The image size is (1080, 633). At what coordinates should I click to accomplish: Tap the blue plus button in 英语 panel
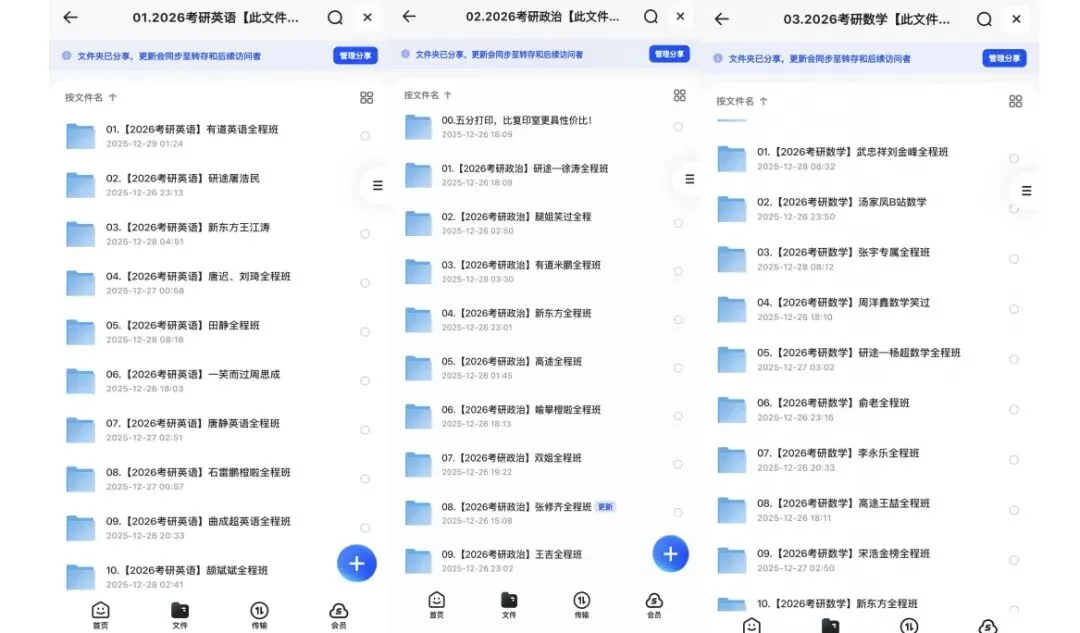[357, 563]
